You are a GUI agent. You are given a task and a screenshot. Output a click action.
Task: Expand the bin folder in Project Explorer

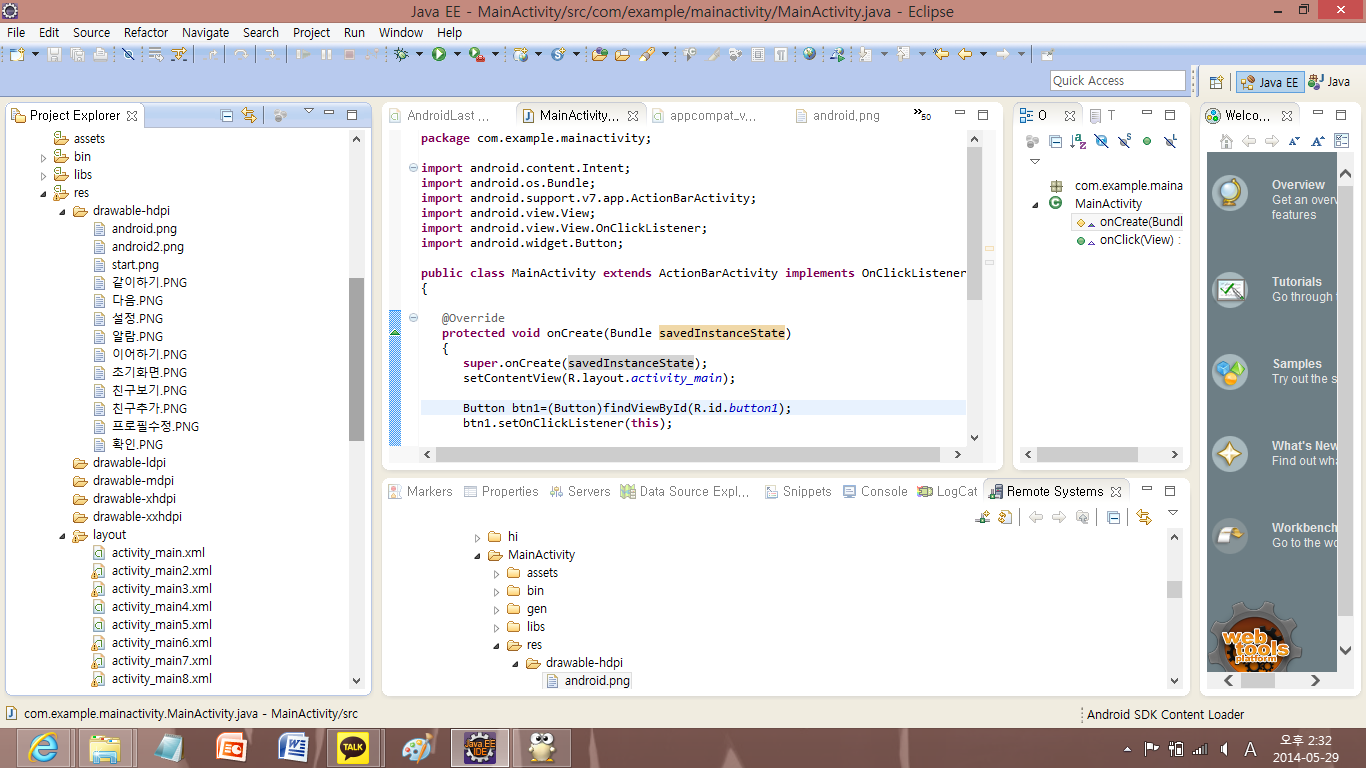(43, 157)
